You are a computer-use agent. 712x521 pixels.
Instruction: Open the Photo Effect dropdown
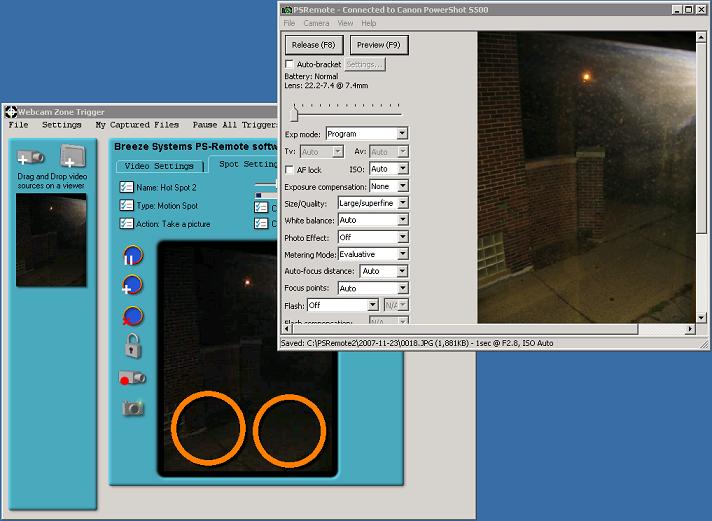[x=373, y=237]
